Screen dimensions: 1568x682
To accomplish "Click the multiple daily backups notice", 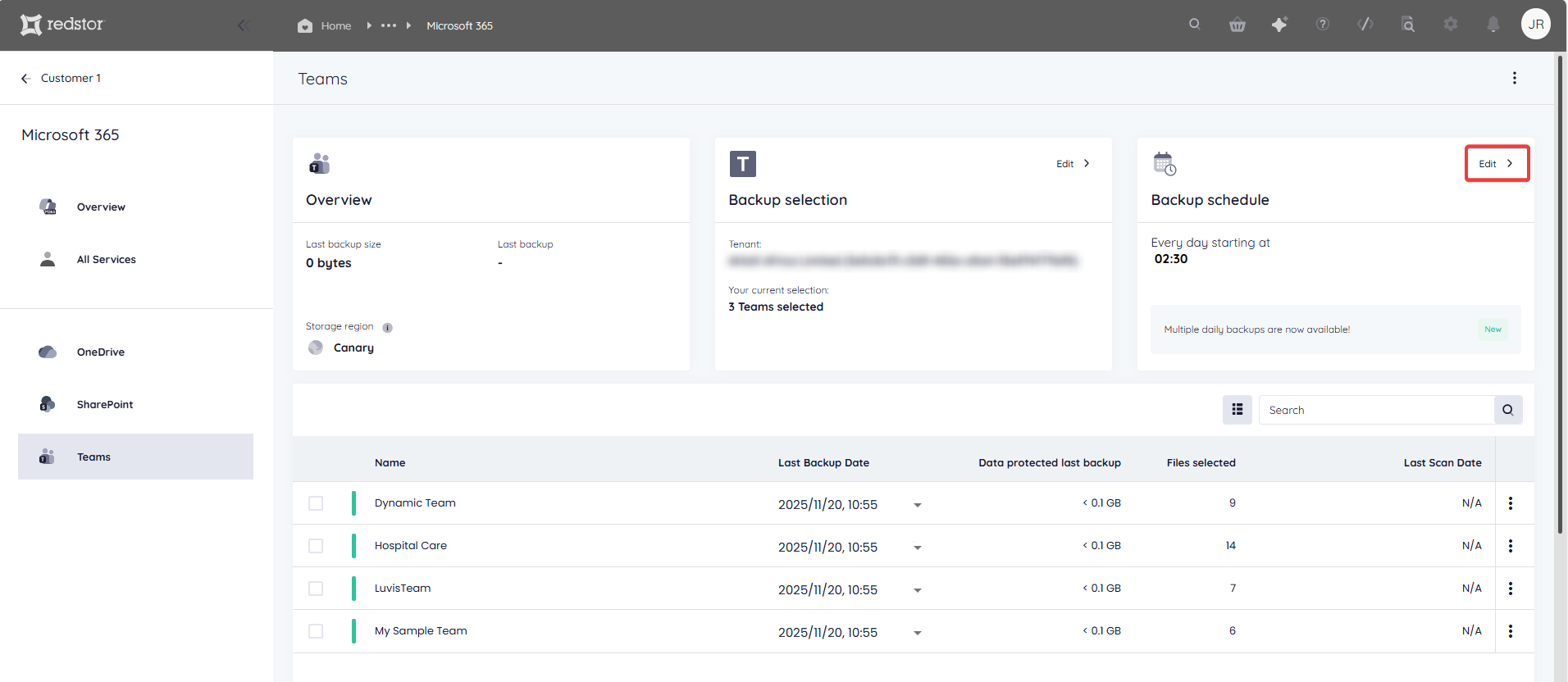I will coord(1336,330).
